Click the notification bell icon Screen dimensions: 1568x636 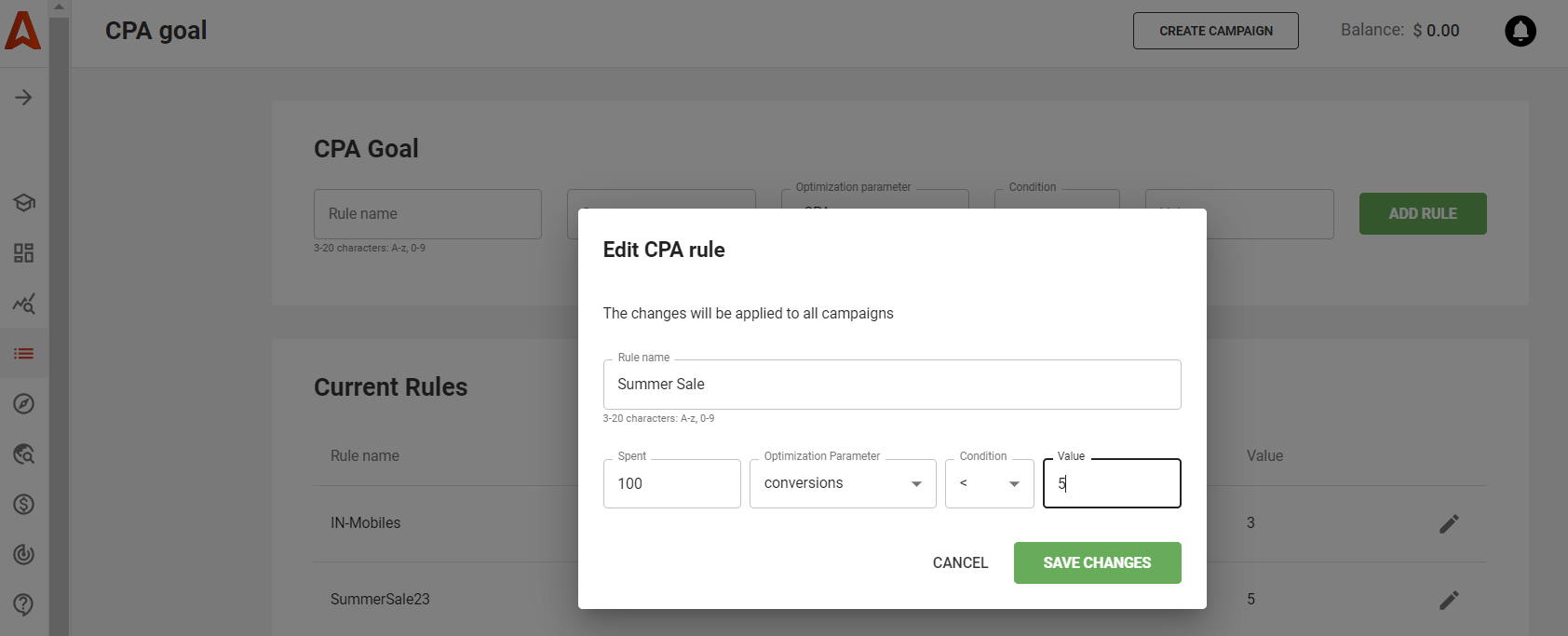click(1520, 31)
